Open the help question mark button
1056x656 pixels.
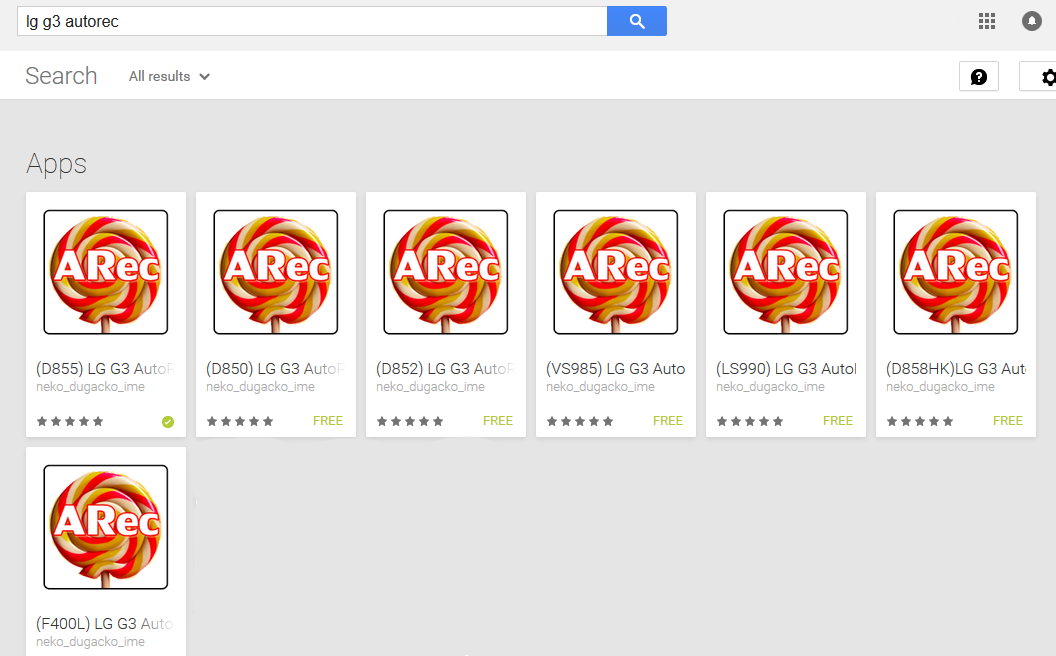pos(979,76)
